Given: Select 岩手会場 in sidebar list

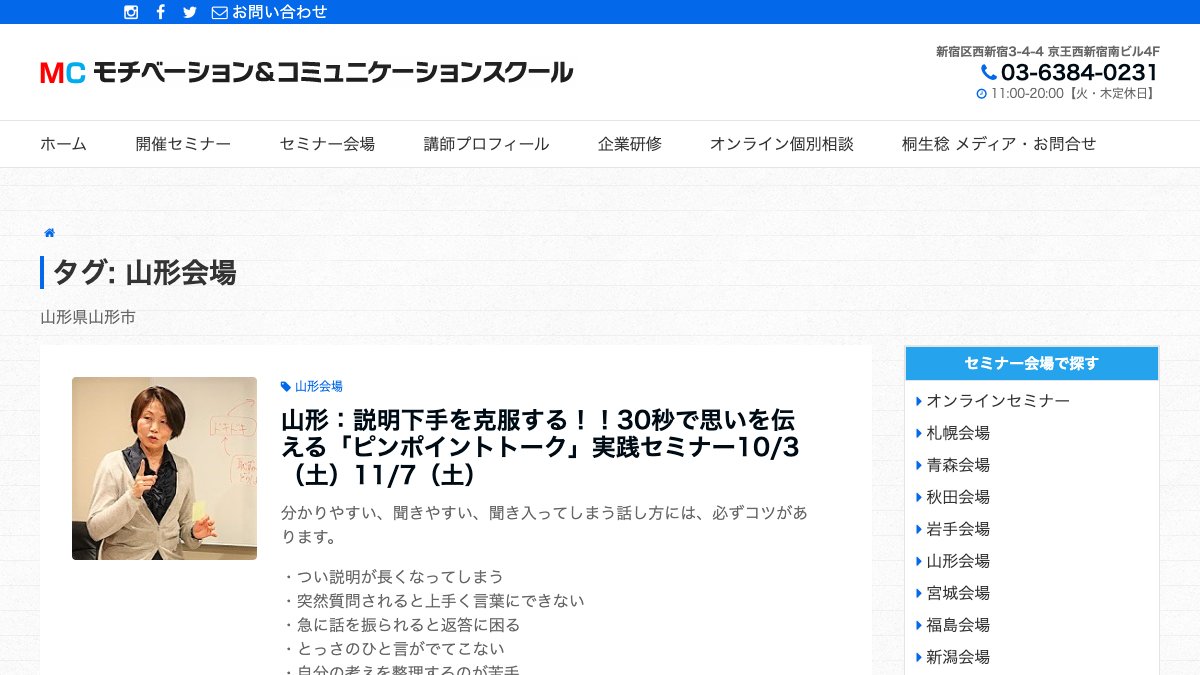Looking at the screenshot, I should [x=958, y=529].
